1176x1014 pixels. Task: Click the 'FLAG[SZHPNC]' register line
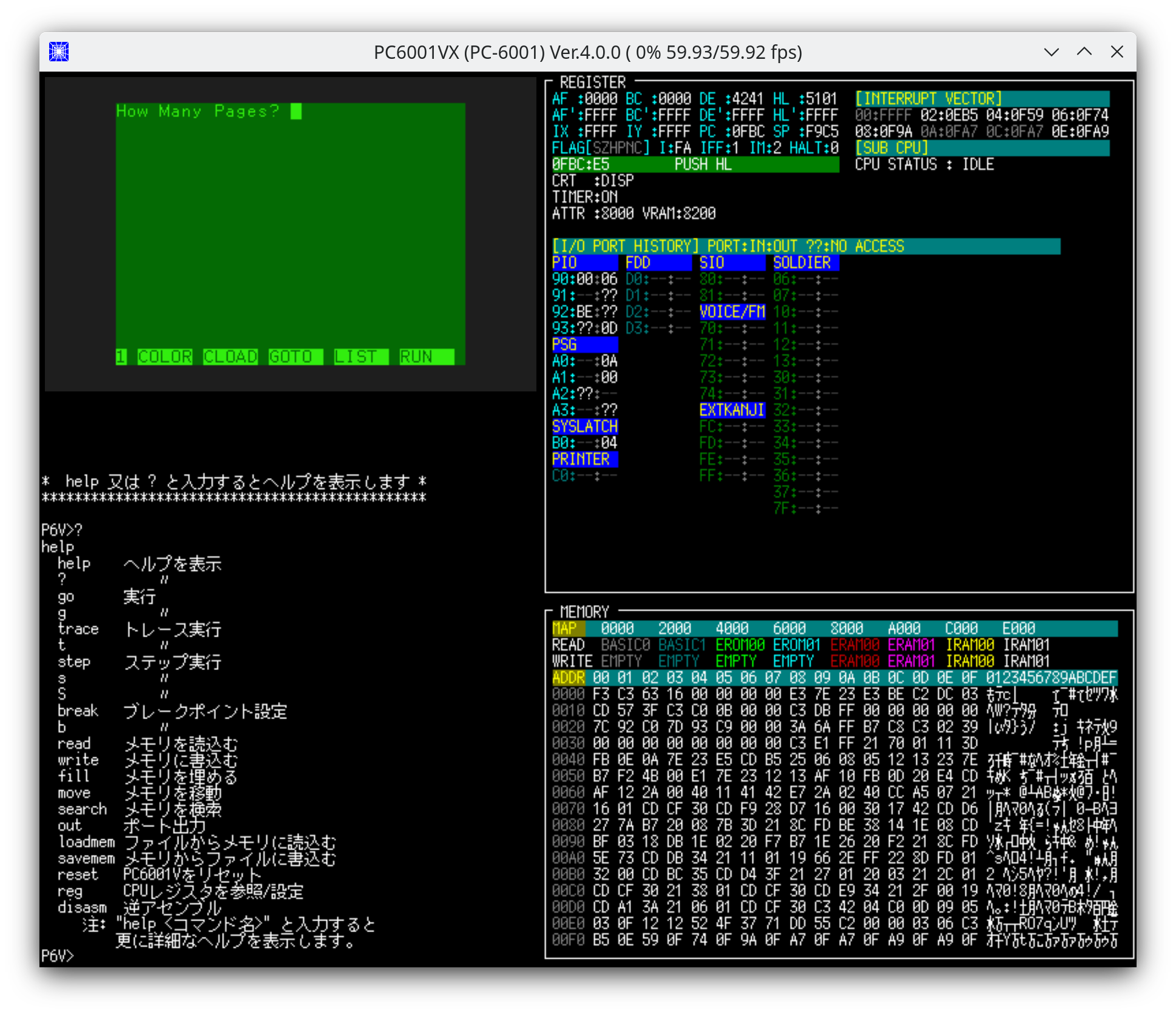click(x=601, y=147)
